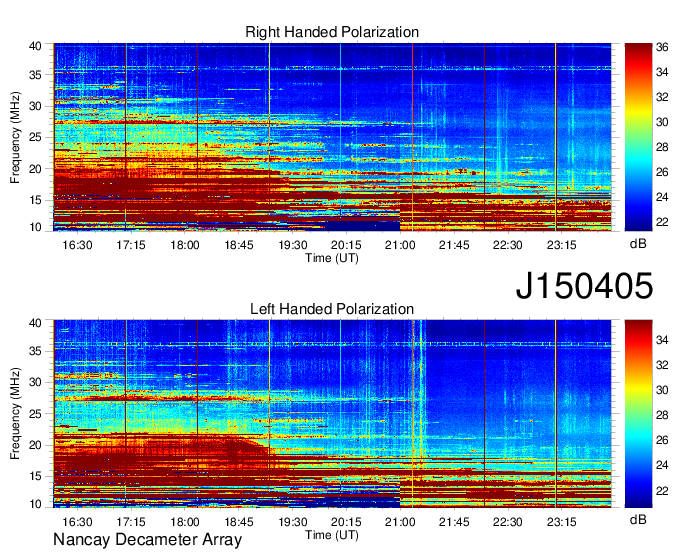Click the 30 MHz tick of Right Handed plot
Image resolution: width=680 pixels, height=552 pixels.
(35, 106)
